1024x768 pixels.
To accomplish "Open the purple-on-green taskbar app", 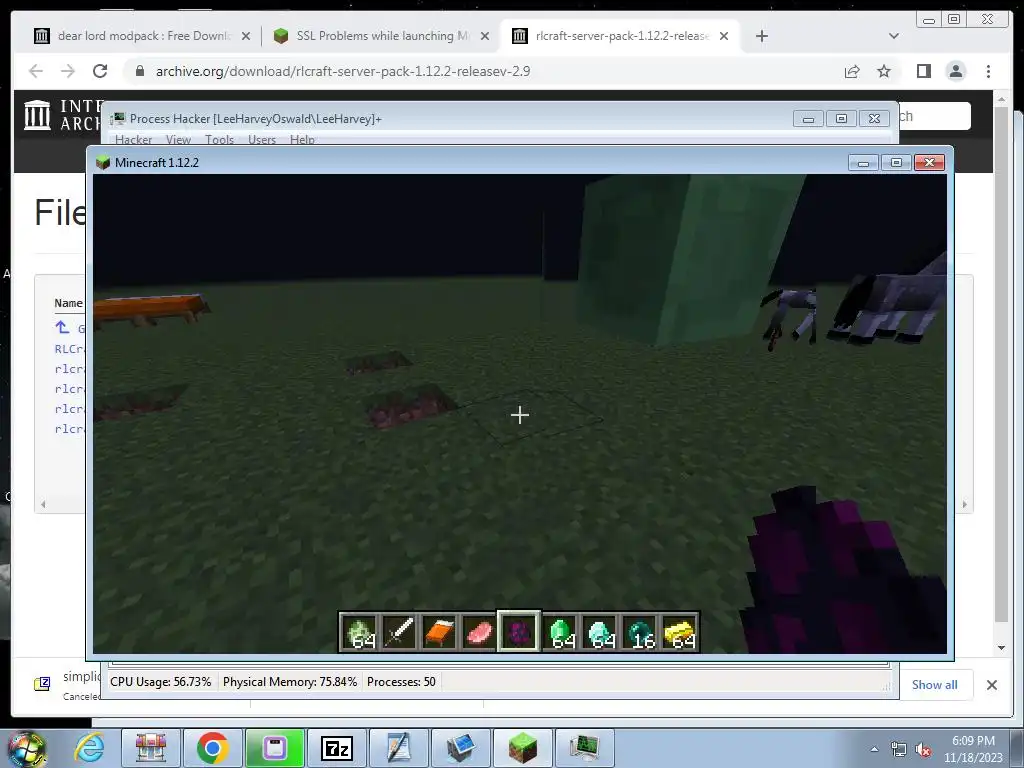I will 275,748.
